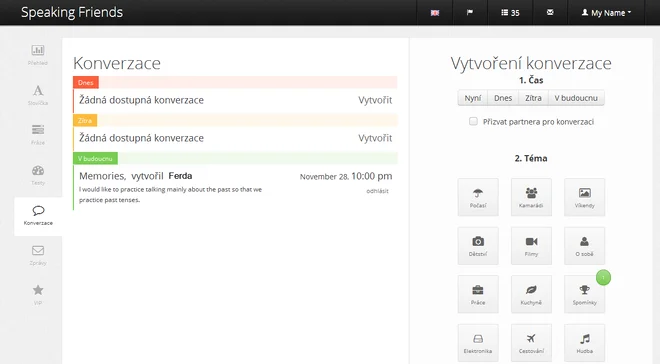Choose the Hudba music topic
Image resolution: width=660 pixels, height=364 pixels.
[585, 343]
